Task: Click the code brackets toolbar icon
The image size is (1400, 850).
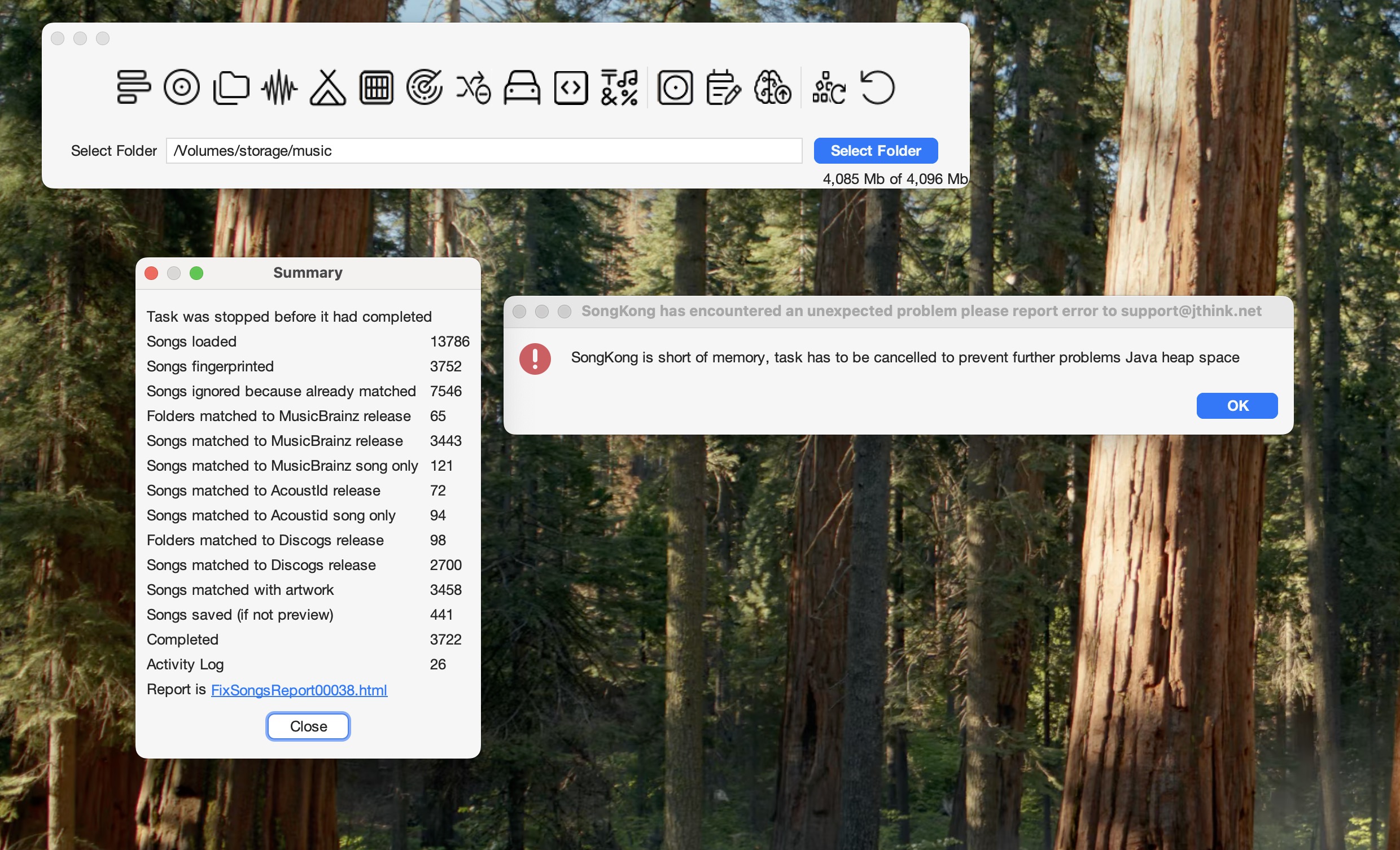Action: (x=571, y=87)
